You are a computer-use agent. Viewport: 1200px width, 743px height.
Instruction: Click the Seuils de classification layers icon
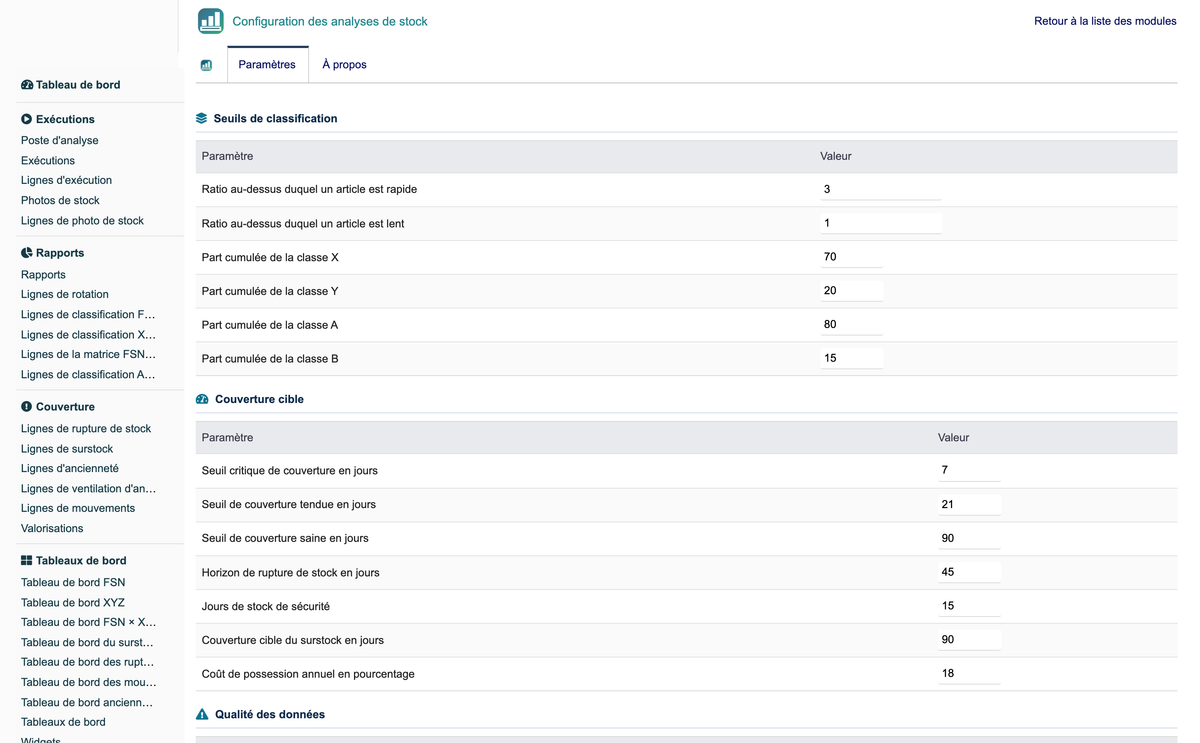[x=202, y=118]
